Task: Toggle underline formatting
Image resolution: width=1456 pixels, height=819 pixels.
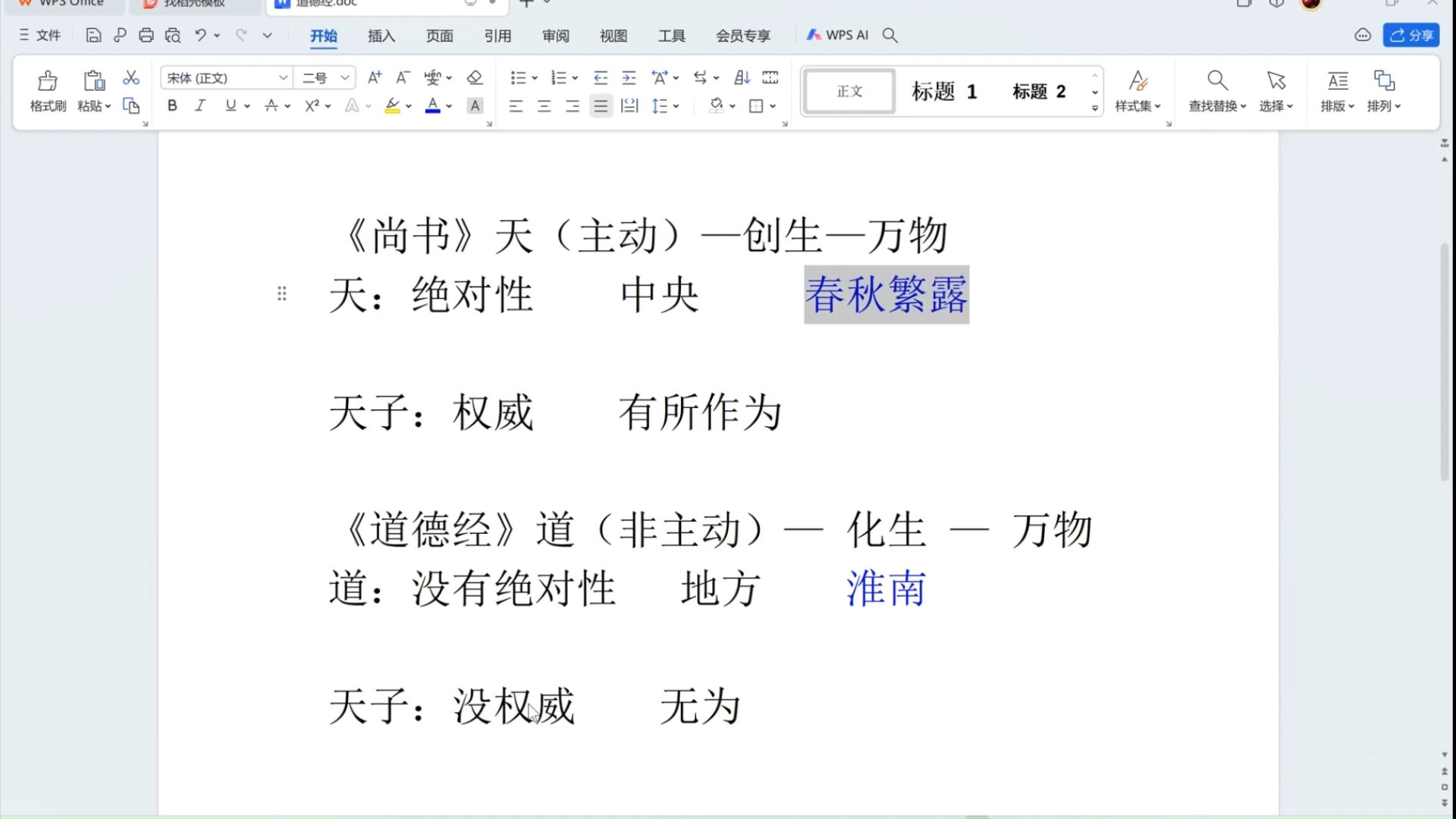Action: tap(231, 105)
